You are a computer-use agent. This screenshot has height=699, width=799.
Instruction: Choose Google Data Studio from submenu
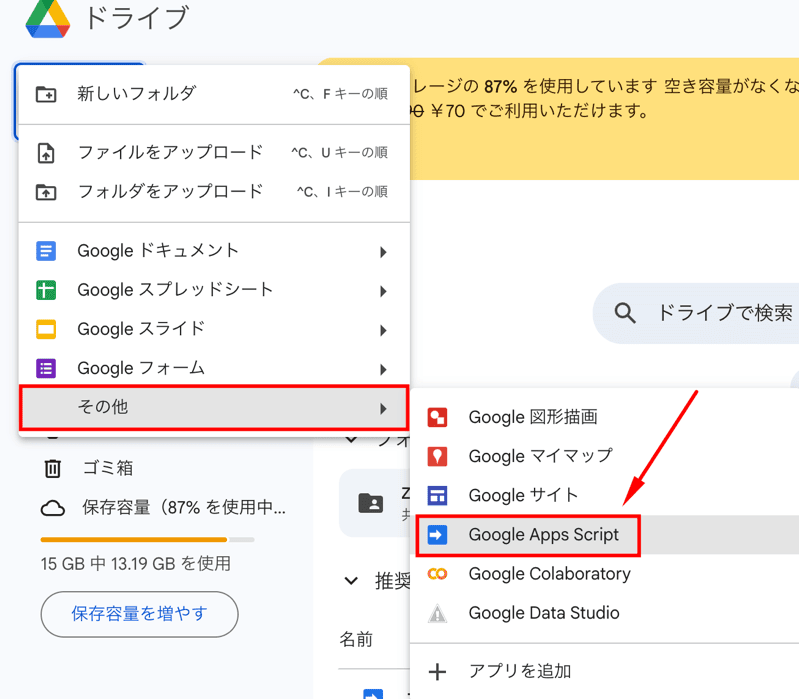pyautogui.click(x=606, y=613)
